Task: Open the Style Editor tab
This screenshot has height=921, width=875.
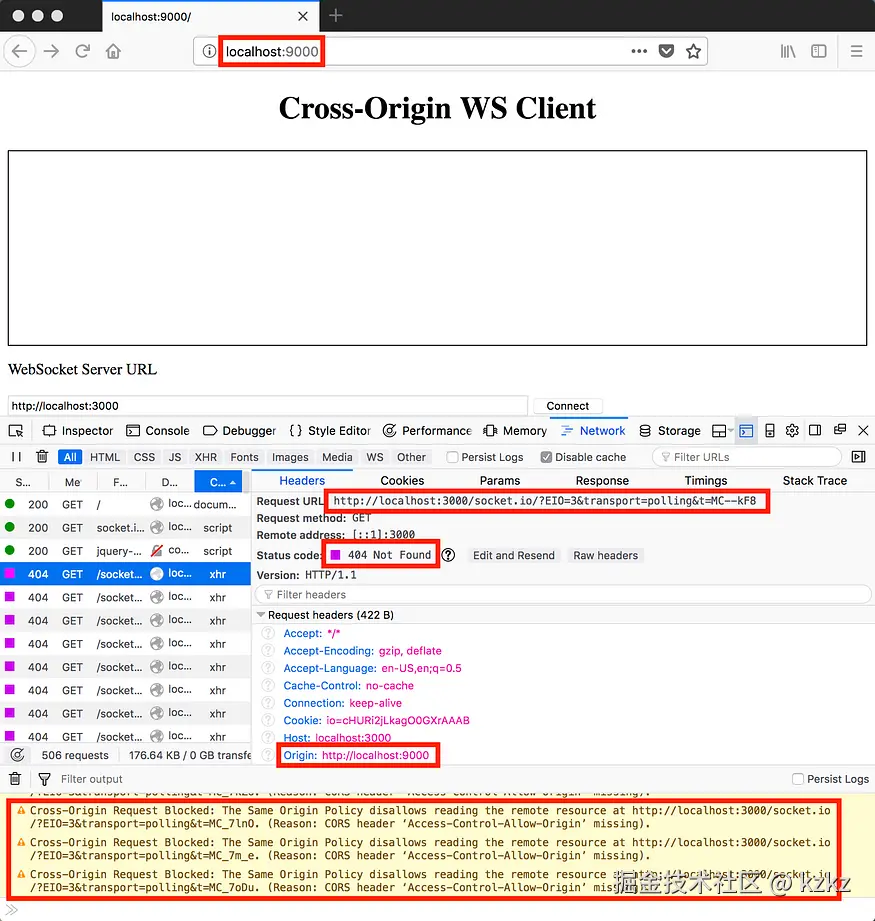Action: click(330, 431)
